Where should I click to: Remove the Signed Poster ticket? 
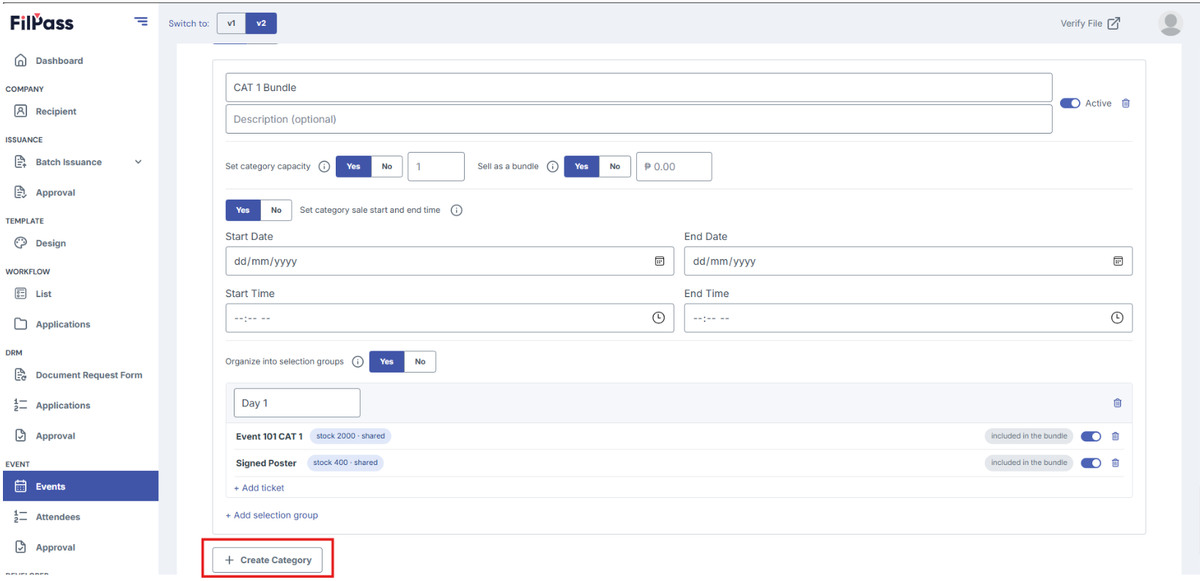point(1116,463)
